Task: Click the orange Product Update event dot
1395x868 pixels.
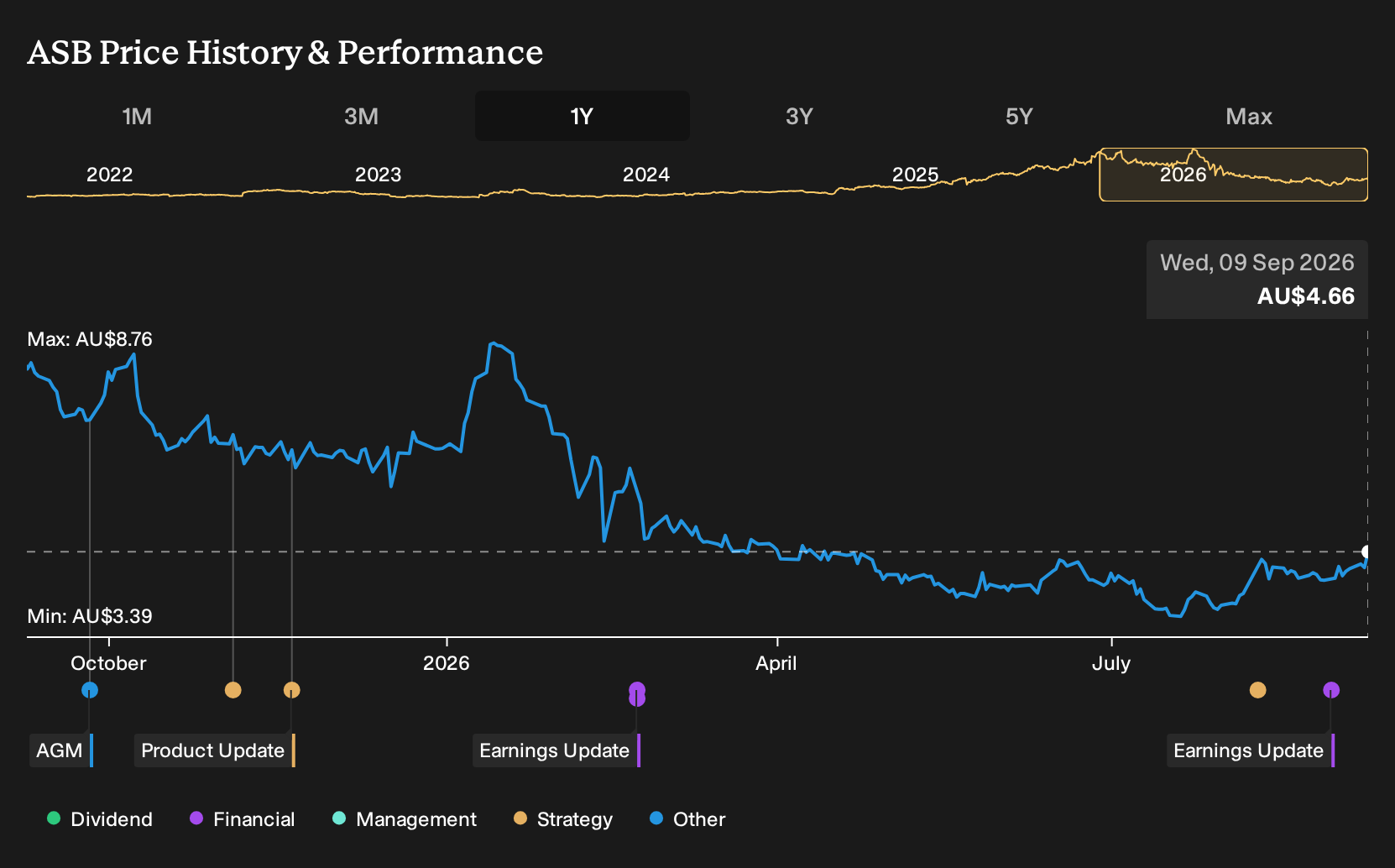Action: coord(291,690)
